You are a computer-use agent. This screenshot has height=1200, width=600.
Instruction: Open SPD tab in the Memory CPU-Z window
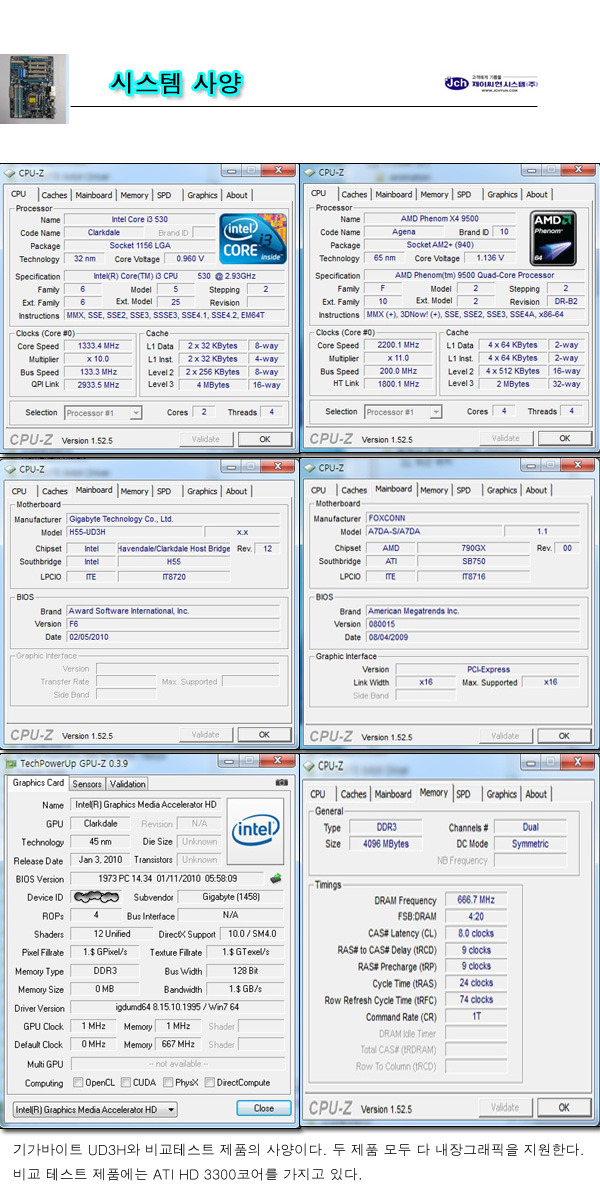pos(463,794)
